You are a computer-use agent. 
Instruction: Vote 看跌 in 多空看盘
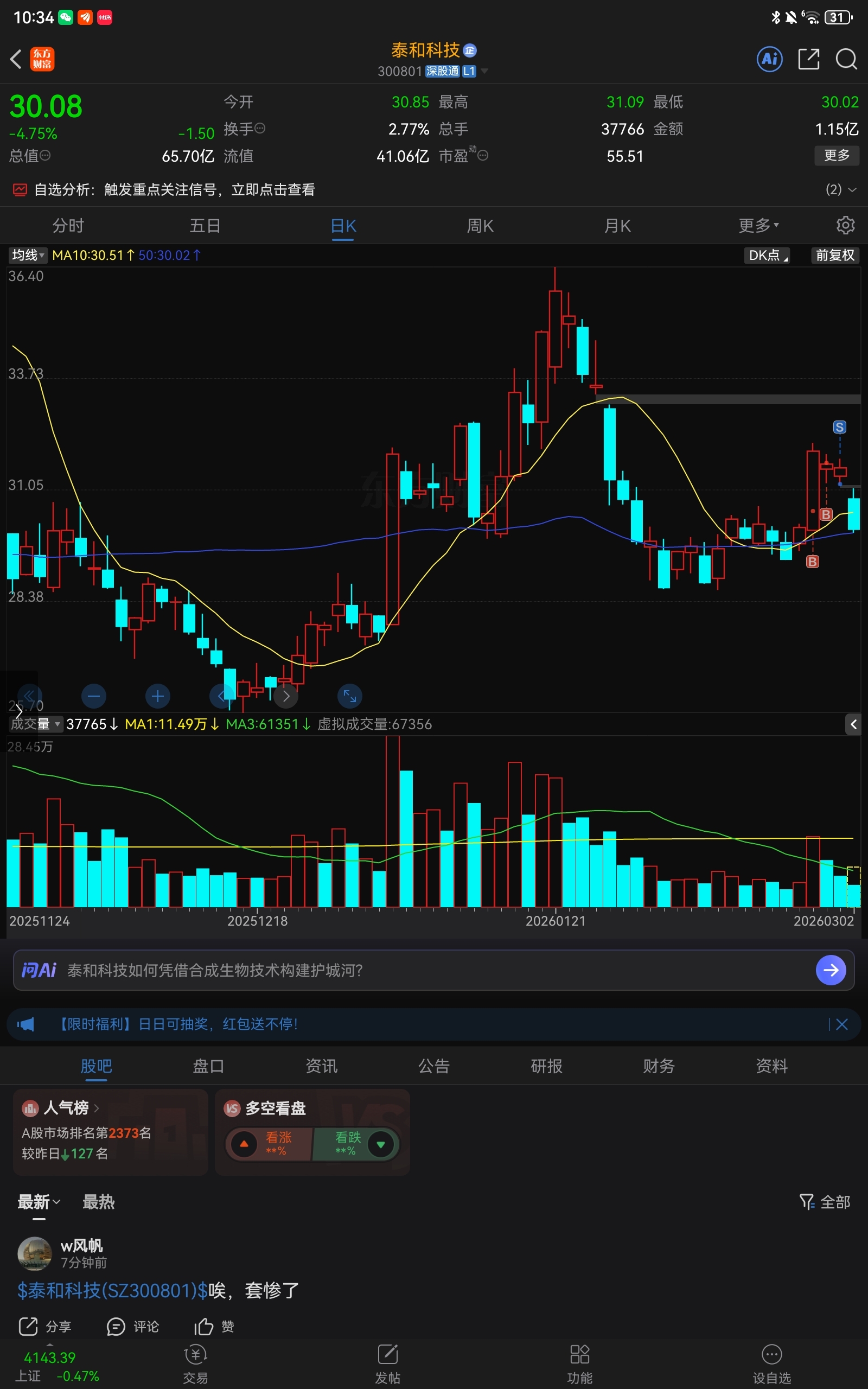tap(356, 1144)
